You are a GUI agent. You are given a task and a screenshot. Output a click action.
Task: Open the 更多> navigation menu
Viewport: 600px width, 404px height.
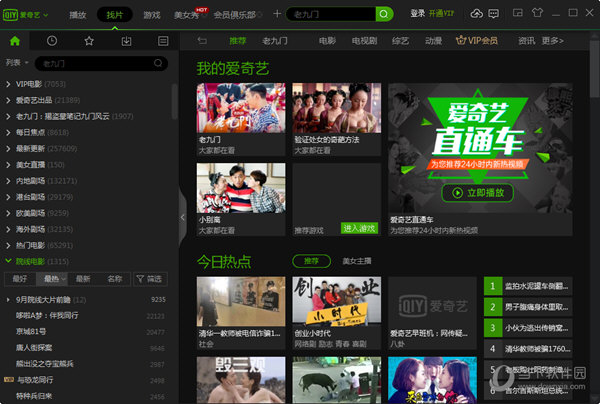coord(552,41)
